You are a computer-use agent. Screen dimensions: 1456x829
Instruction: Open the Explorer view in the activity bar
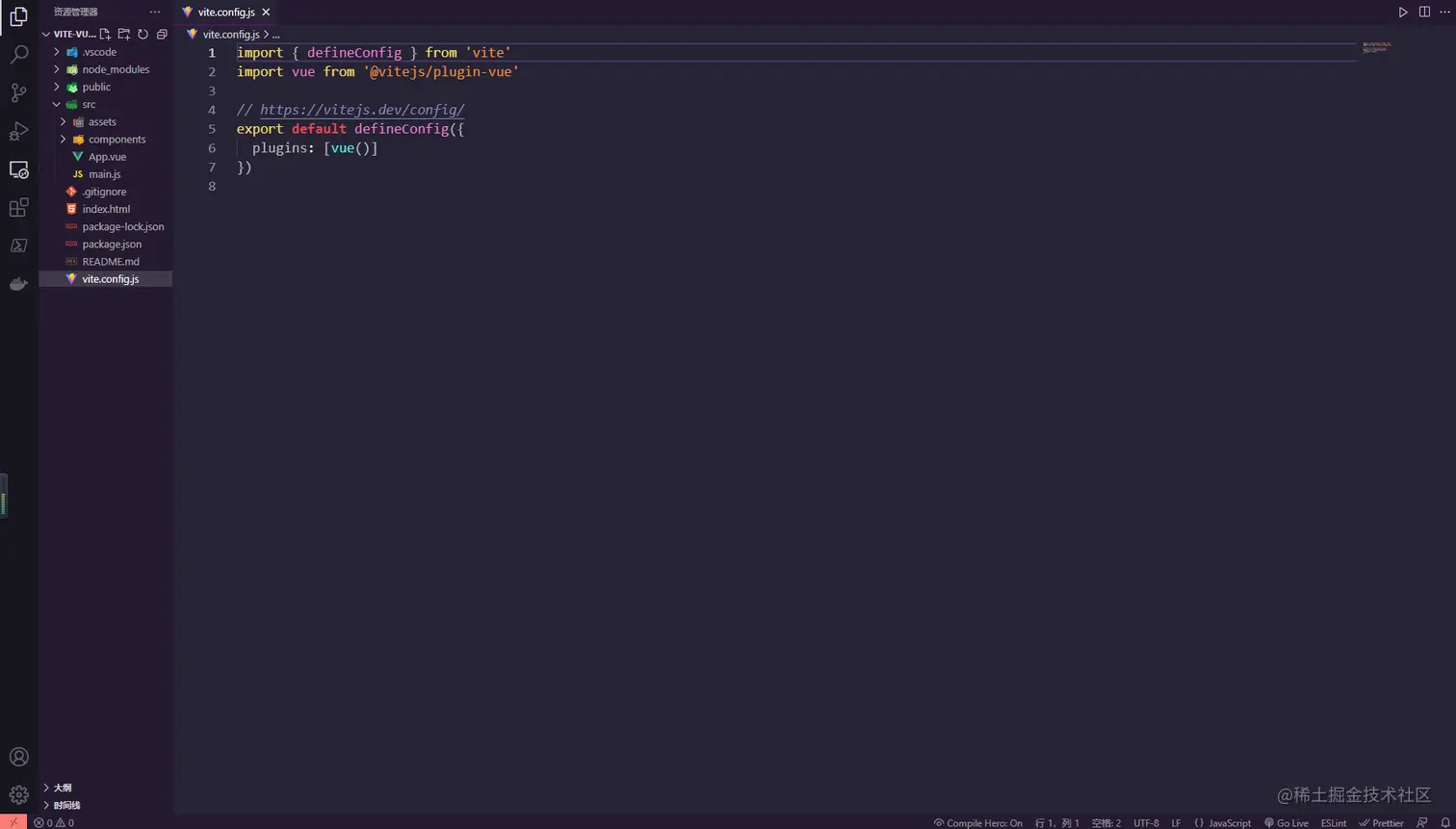18,16
